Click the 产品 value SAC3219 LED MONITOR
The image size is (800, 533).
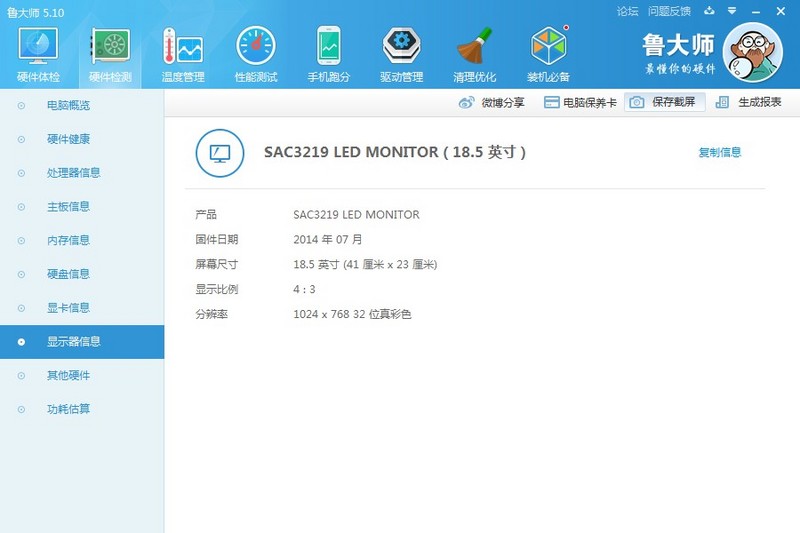pos(356,215)
